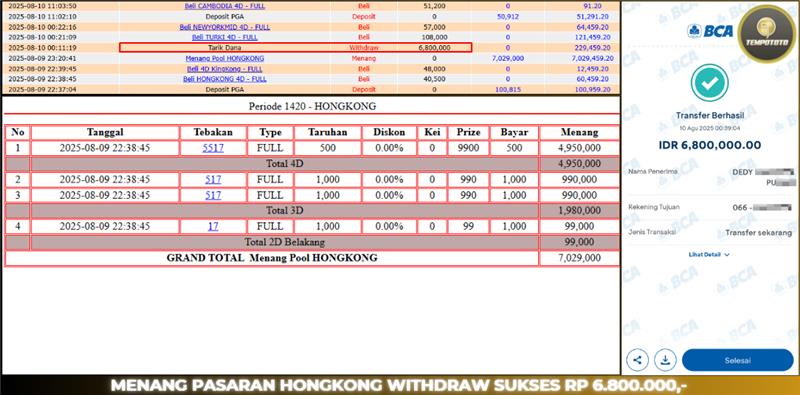
Task: Open Menang Pool HONGKONG link
Action: 224,58
